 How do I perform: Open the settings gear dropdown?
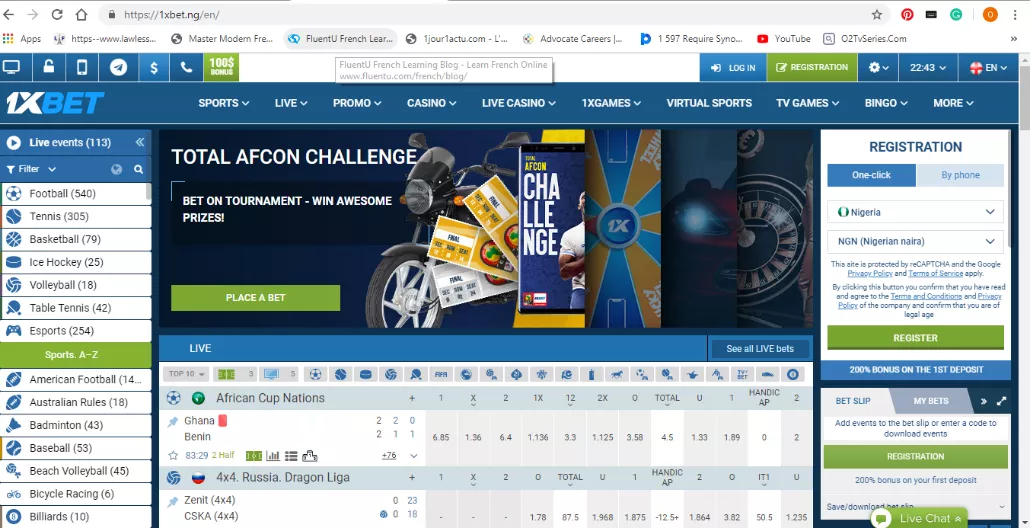[x=878, y=67]
